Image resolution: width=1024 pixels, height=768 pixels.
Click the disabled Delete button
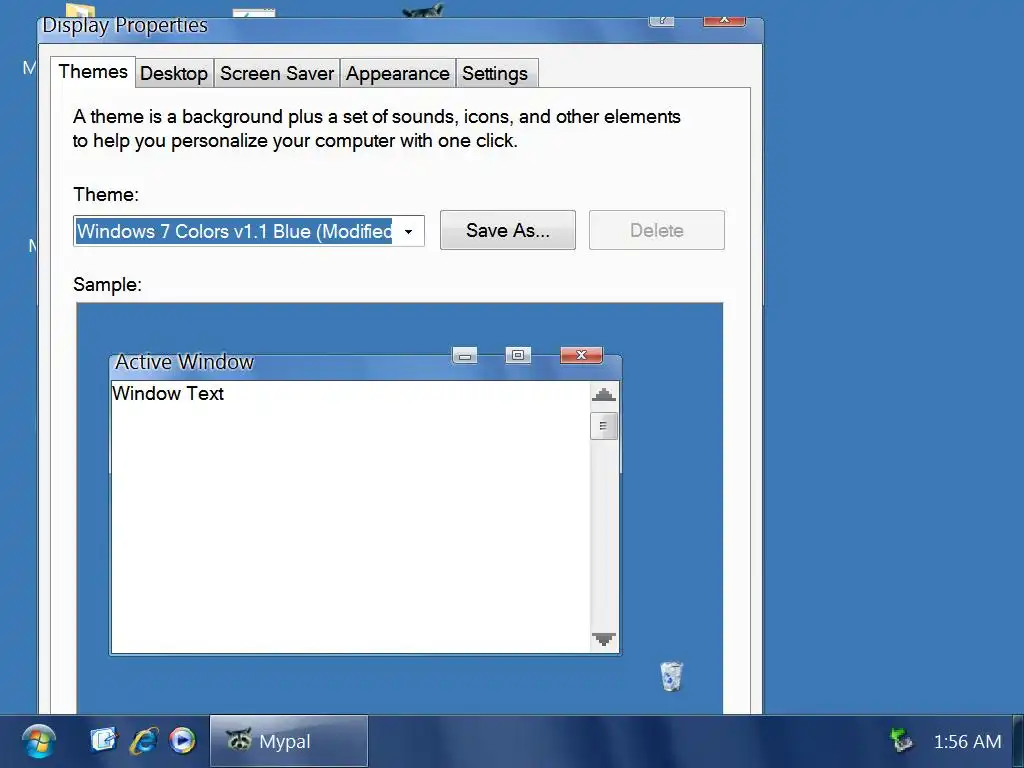pyautogui.click(x=657, y=230)
